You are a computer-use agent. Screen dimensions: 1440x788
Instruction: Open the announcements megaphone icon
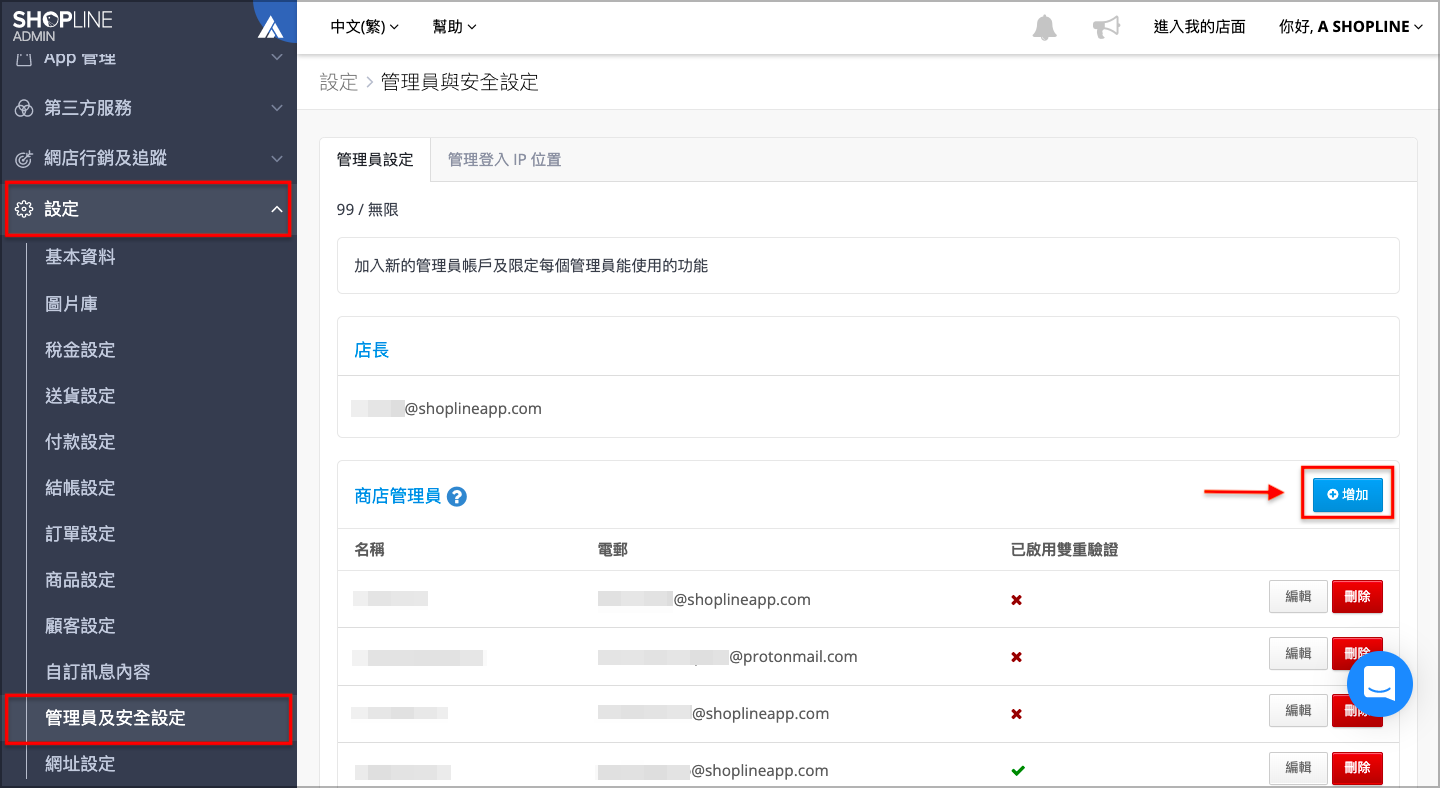click(x=1106, y=27)
